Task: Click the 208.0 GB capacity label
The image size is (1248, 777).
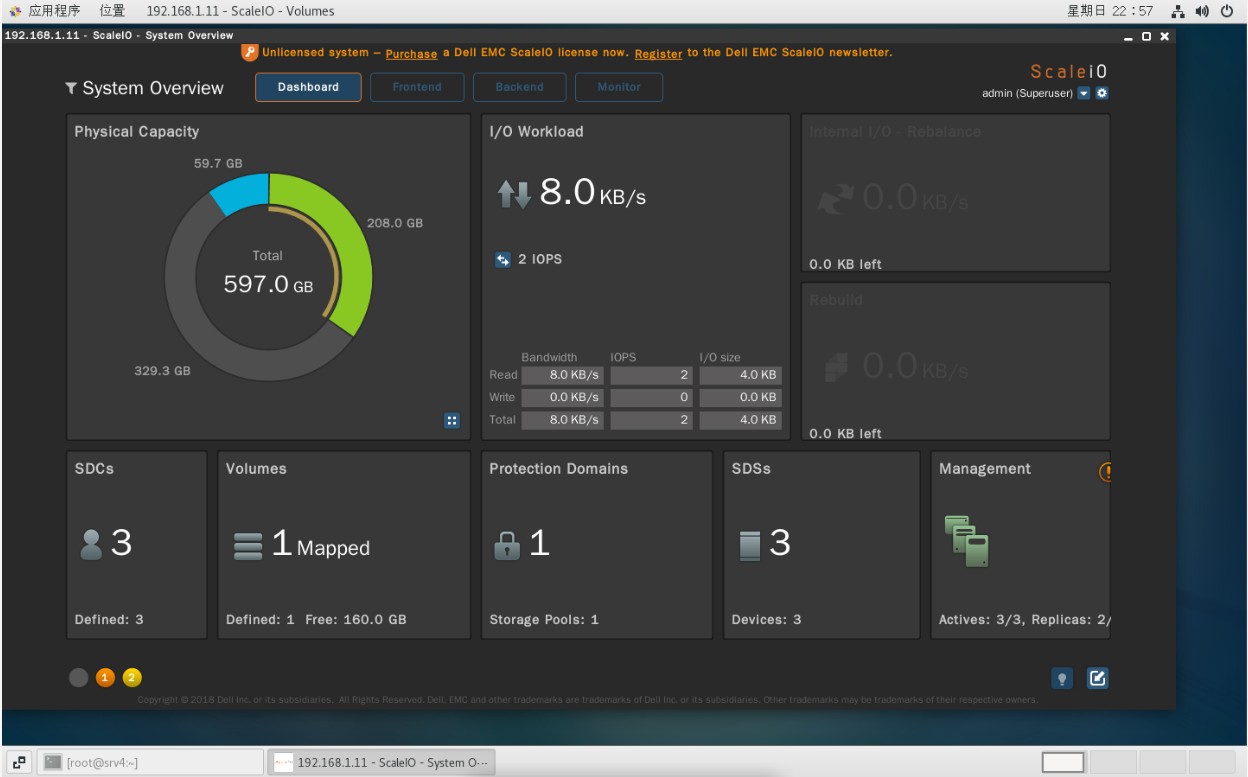Action: 395,223
